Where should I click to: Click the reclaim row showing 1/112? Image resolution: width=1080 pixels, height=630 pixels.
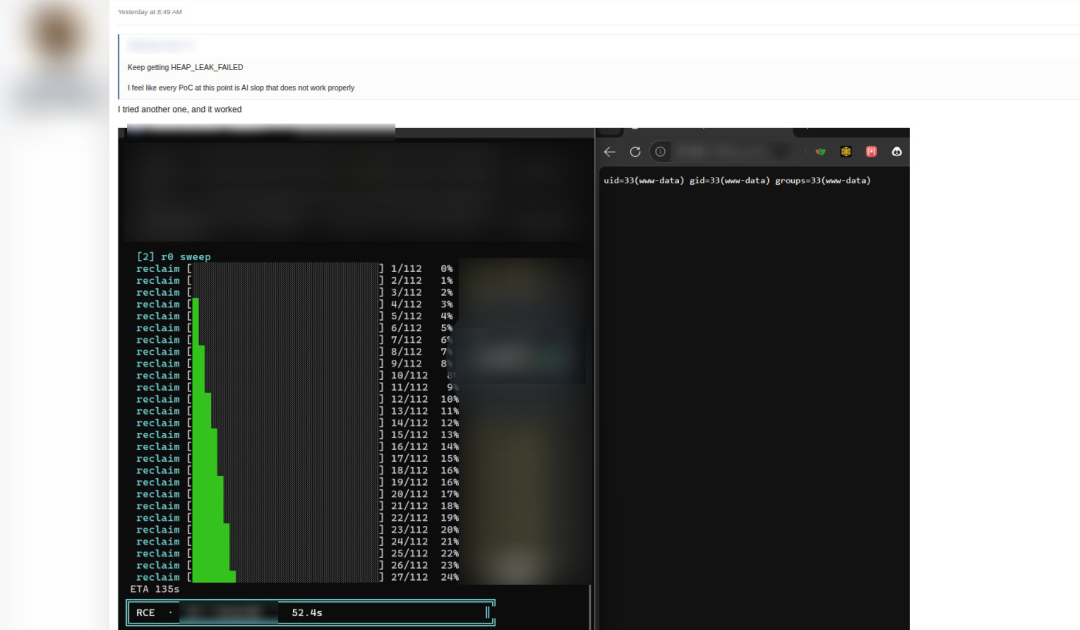click(x=294, y=269)
